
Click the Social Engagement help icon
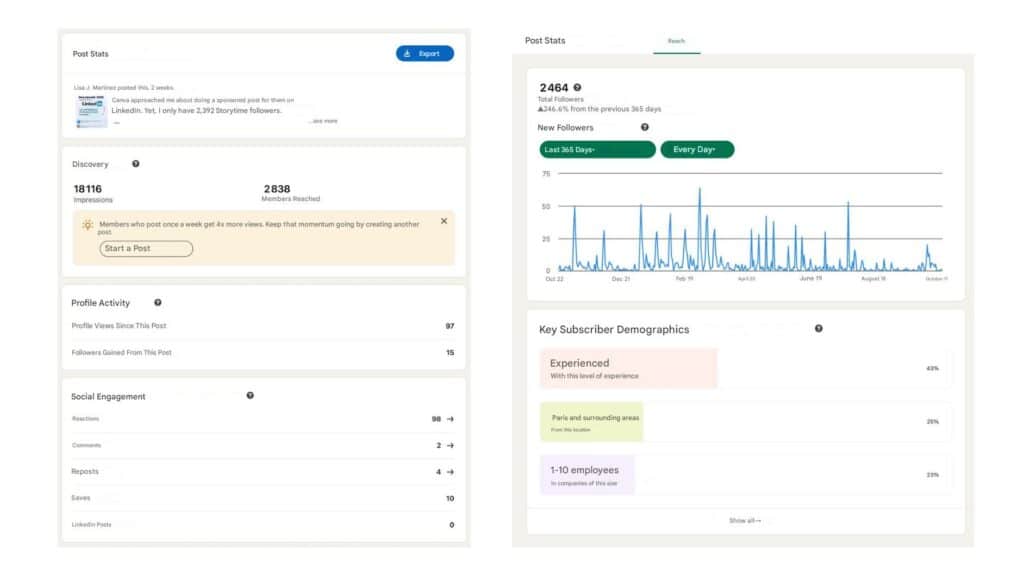click(x=250, y=396)
